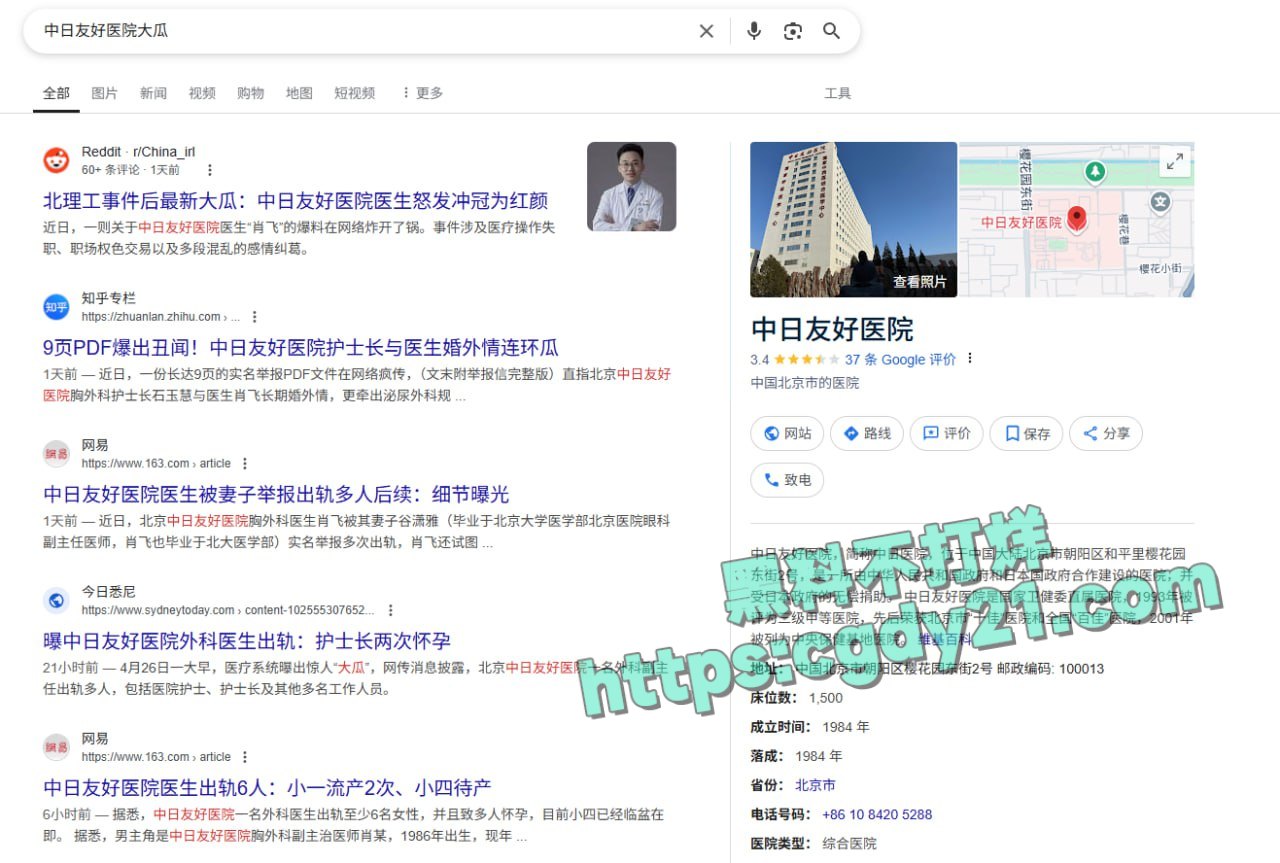Open the 北理工事件后最新大瓜 Reddit result
Viewport: 1280px width, 863px height.
tap(296, 201)
